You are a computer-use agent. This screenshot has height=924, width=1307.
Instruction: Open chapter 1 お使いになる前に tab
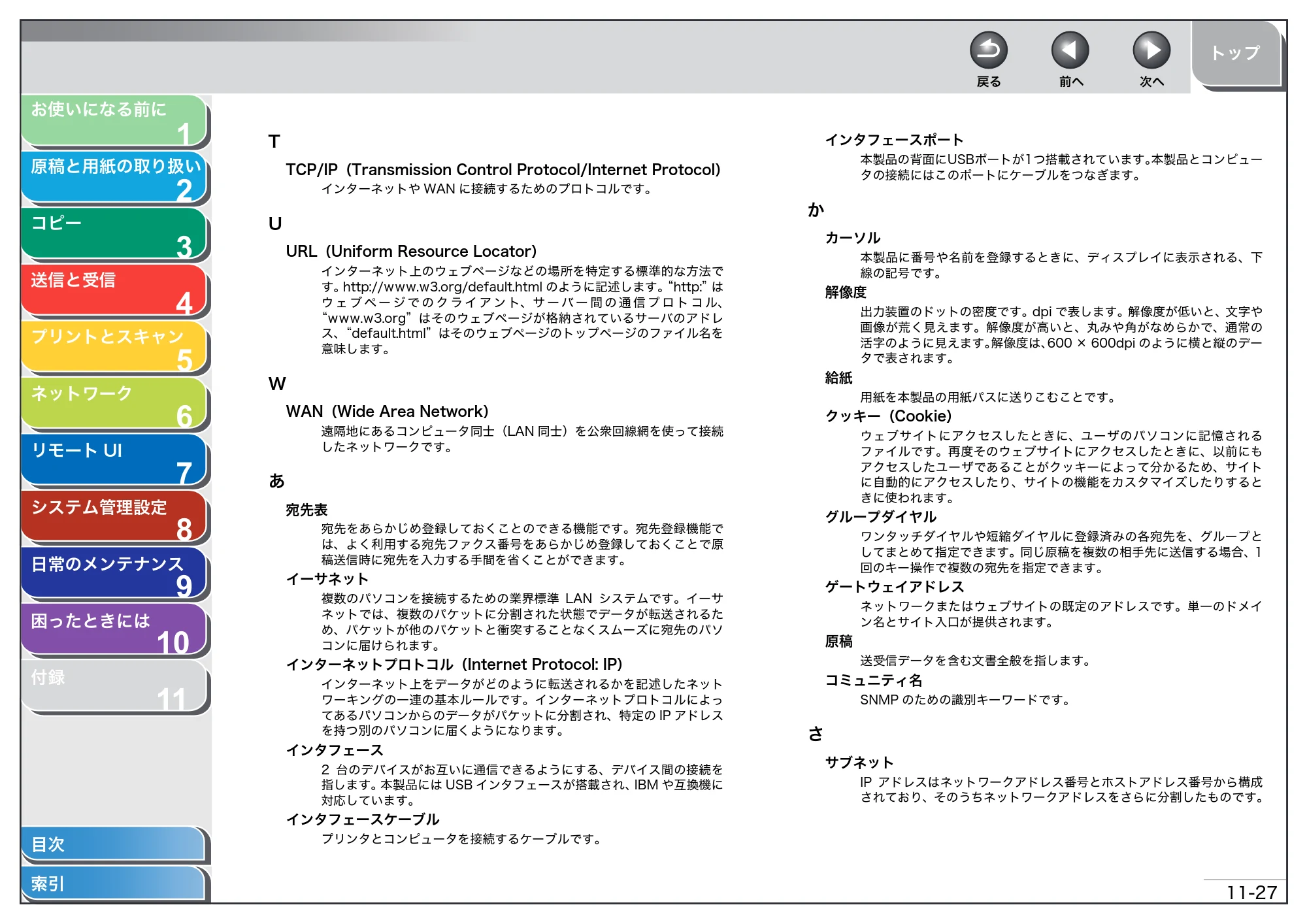click(x=114, y=120)
